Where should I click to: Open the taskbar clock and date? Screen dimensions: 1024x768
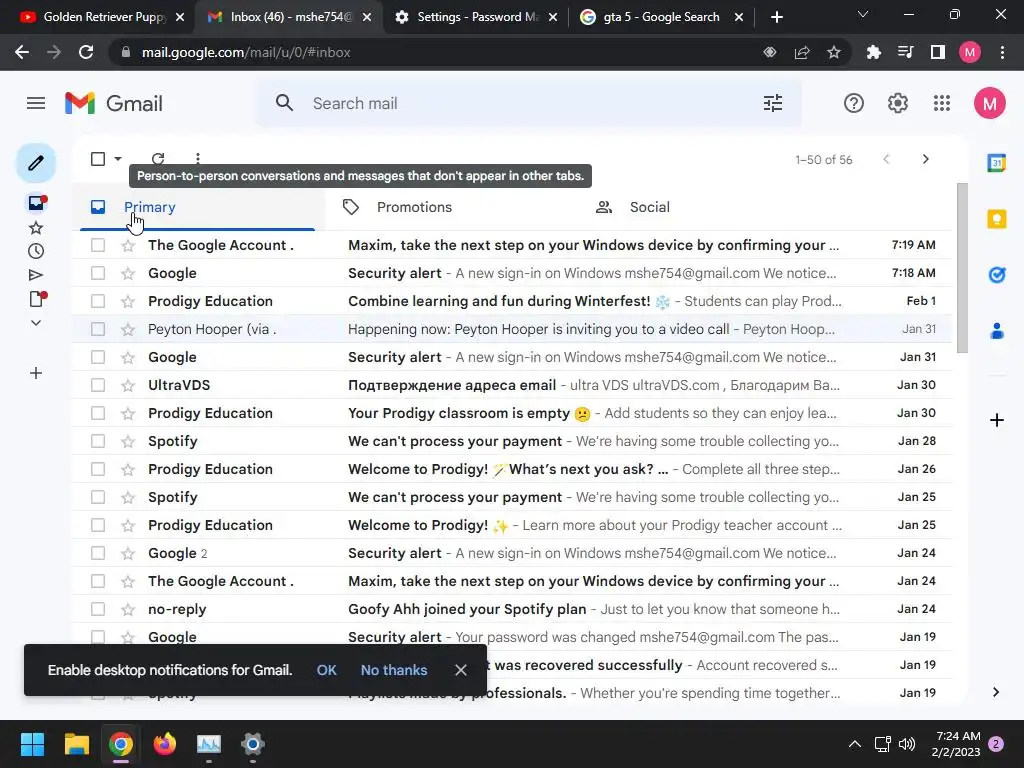pos(957,744)
